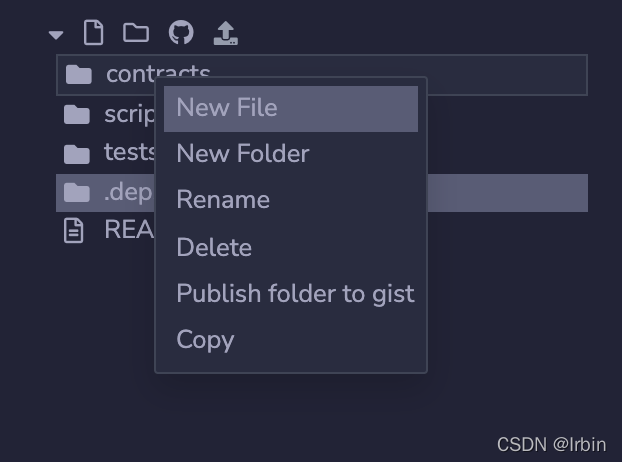Click the GitHub gist publish icon

tap(181, 33)
